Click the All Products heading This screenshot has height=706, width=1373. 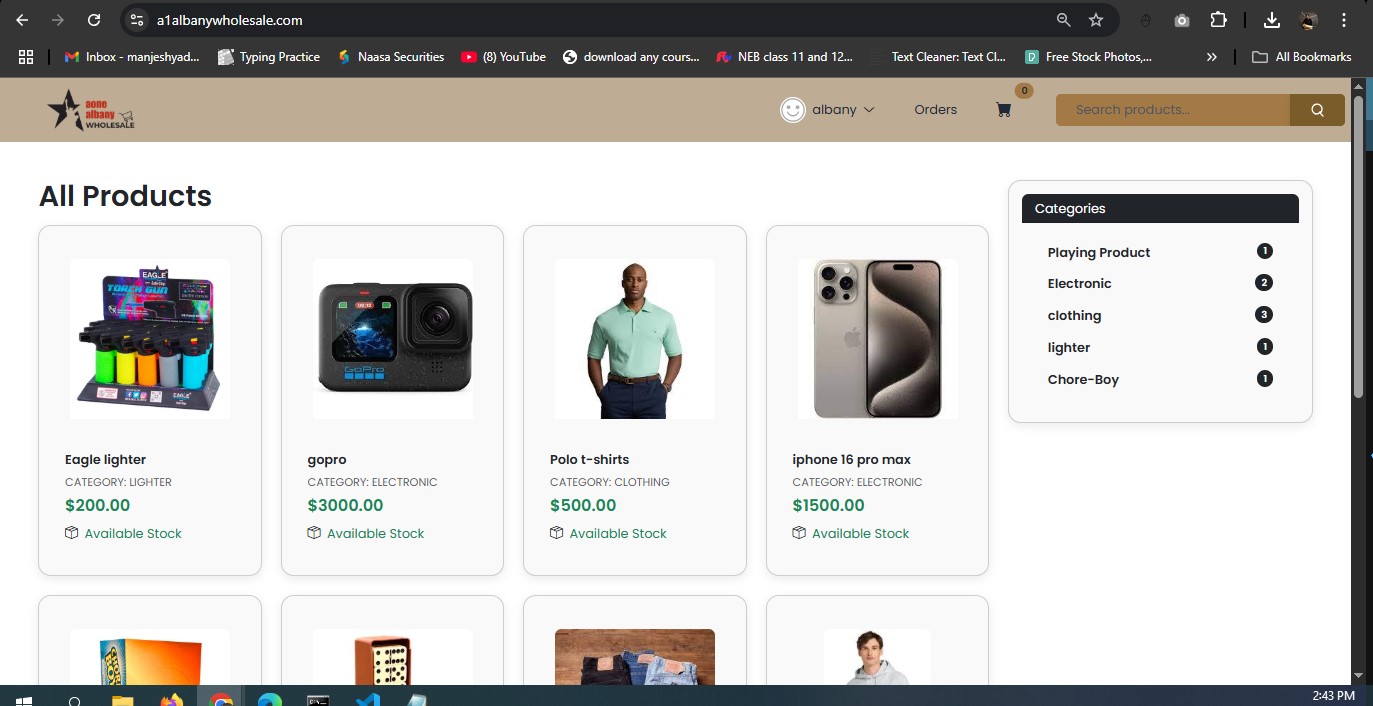(125, 196)
